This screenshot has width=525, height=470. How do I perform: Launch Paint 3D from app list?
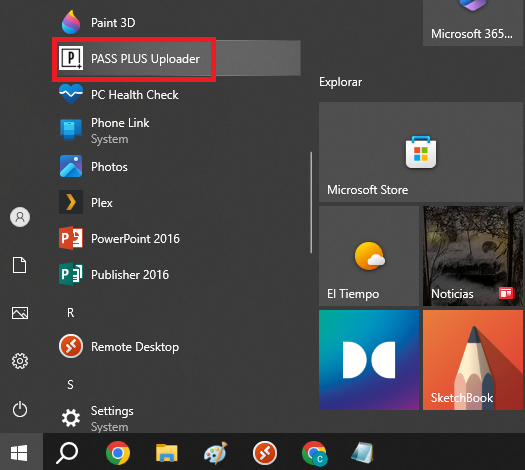point(177,22)
